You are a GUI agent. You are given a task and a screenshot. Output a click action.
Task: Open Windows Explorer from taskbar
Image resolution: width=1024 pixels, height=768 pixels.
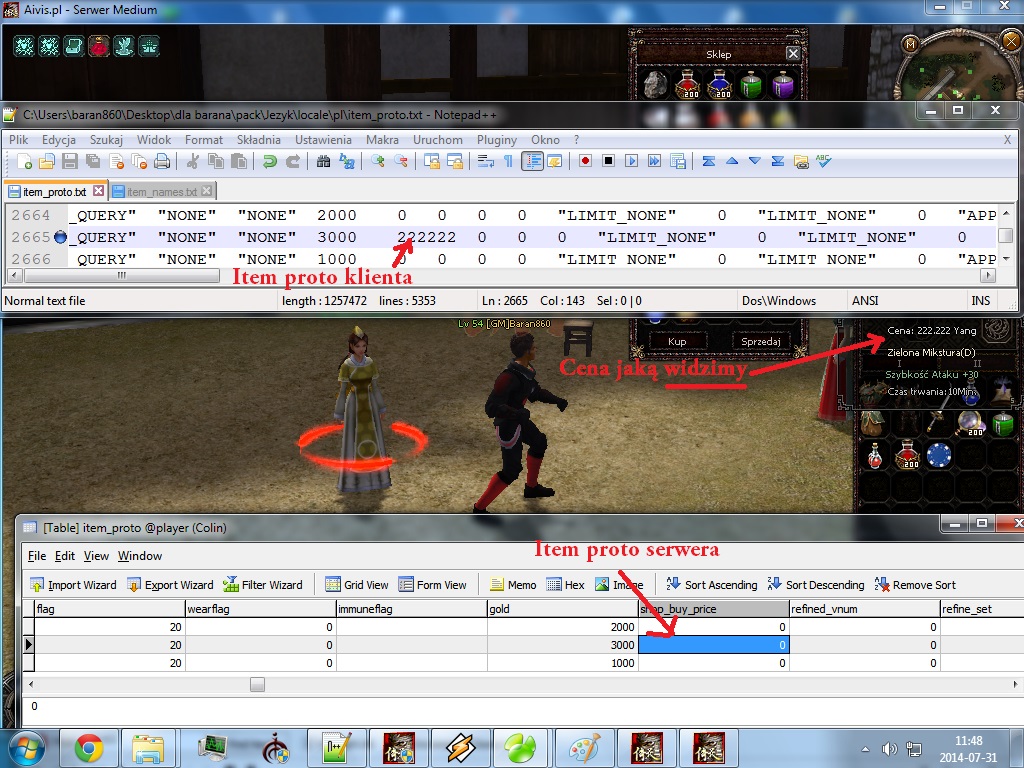149,748
